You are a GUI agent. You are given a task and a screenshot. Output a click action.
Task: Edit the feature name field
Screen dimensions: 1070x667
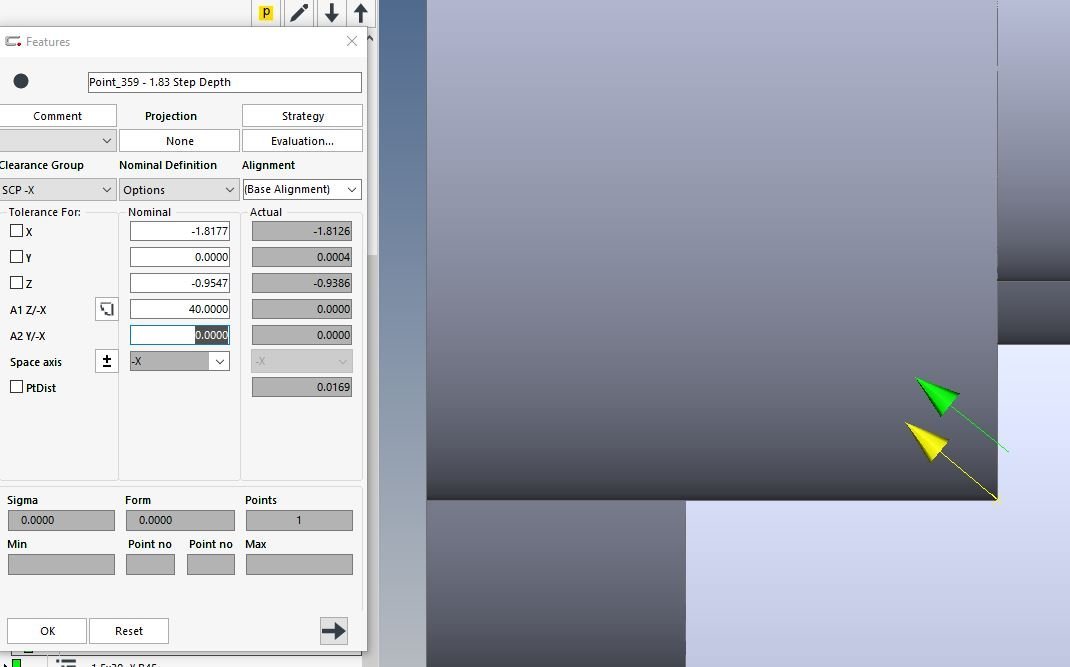tap(225, 82)
